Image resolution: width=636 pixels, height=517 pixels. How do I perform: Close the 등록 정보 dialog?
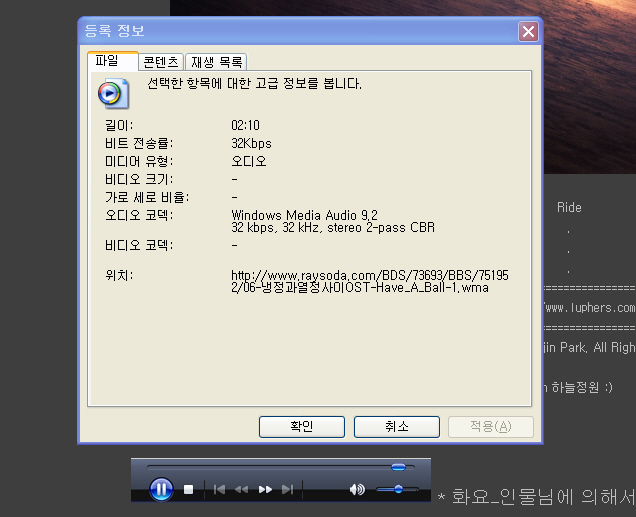point(528,31)
